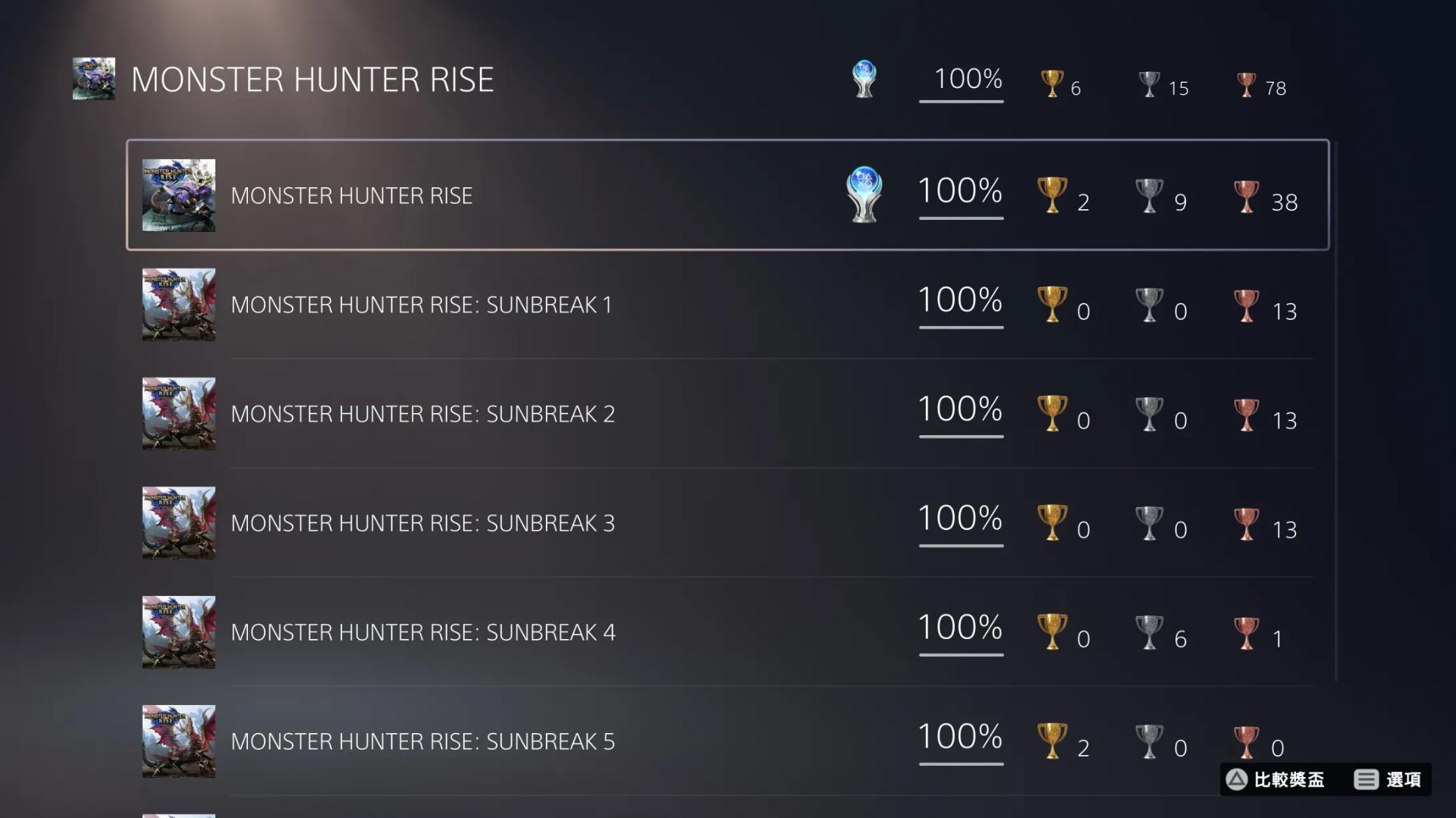Click the gold trophy icon in header
This screenshot has height=818, width=1456.
point(1052,83)
